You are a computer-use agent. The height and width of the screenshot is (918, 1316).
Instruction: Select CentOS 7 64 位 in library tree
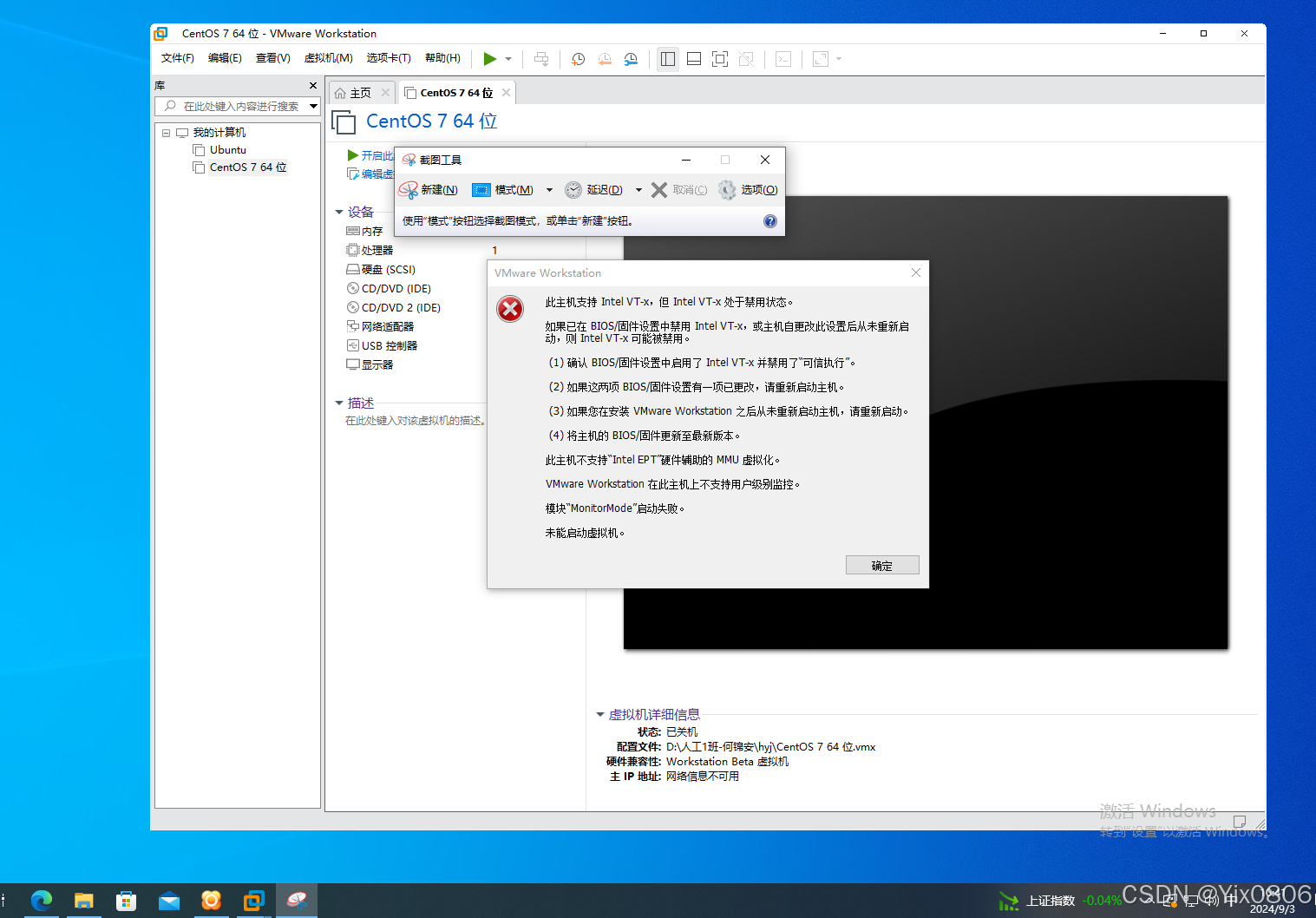click(x=247, y=167)
